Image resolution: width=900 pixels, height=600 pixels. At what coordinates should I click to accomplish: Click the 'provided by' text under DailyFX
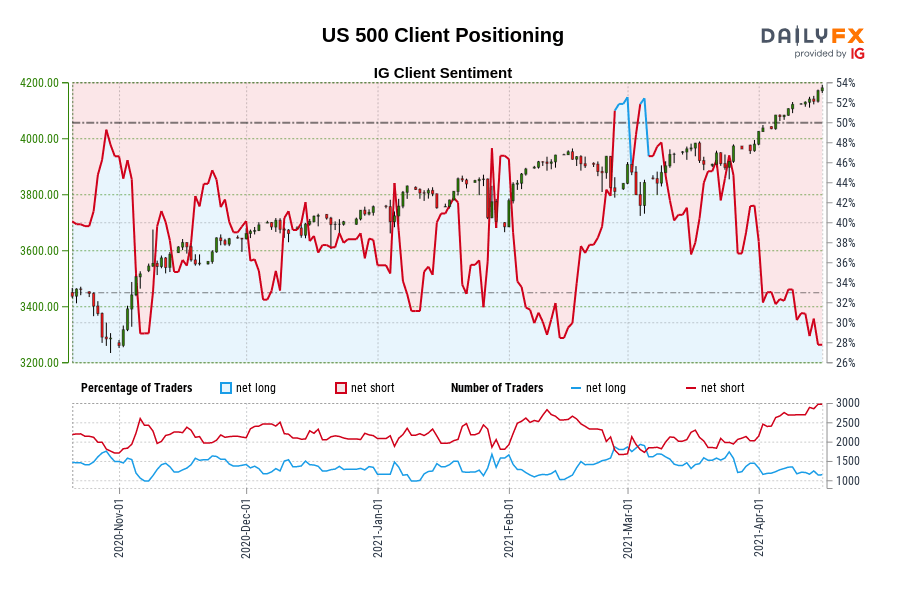coord(820,54)
